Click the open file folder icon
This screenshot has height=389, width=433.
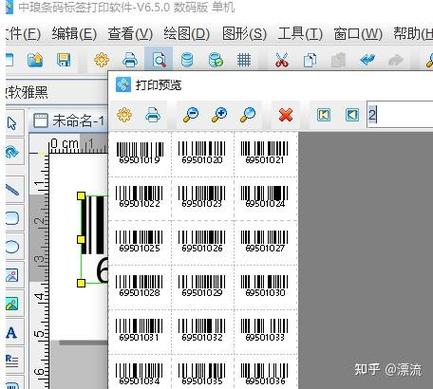click(x=35, y=60)
